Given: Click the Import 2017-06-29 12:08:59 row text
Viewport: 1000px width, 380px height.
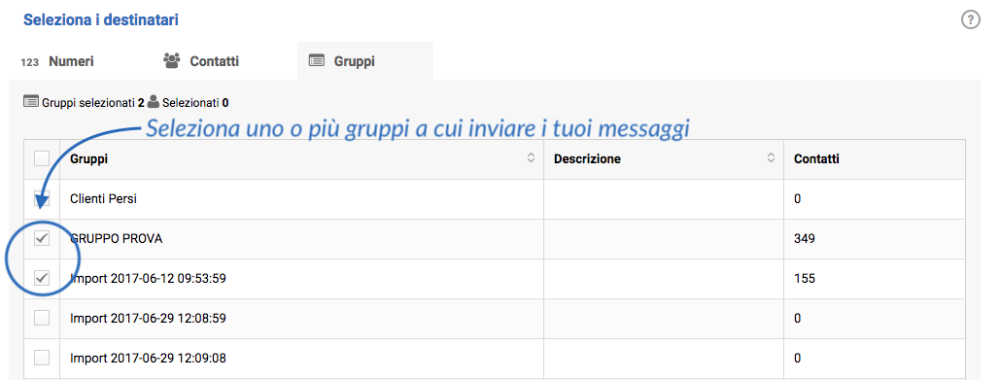Looking at the screenshot, I should pyautogui.click(x=148, y=318).
